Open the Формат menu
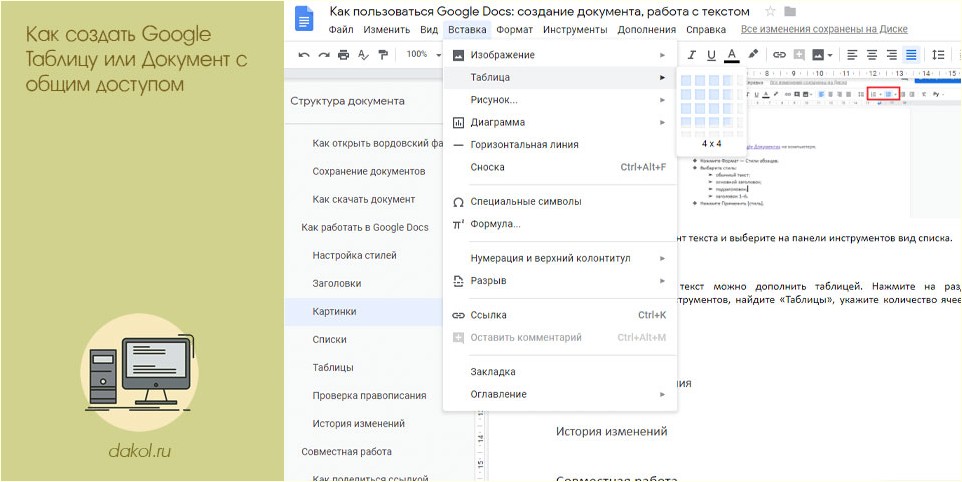Screen dimensions: 962x482 515,29
